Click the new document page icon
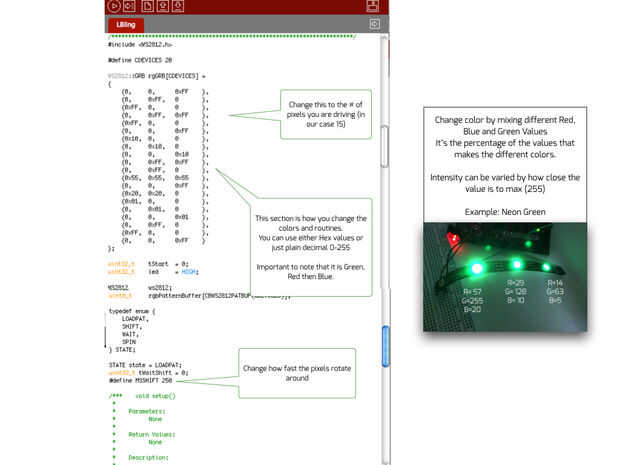This screenshot has width=620, height=465. (x=147, y=6)
